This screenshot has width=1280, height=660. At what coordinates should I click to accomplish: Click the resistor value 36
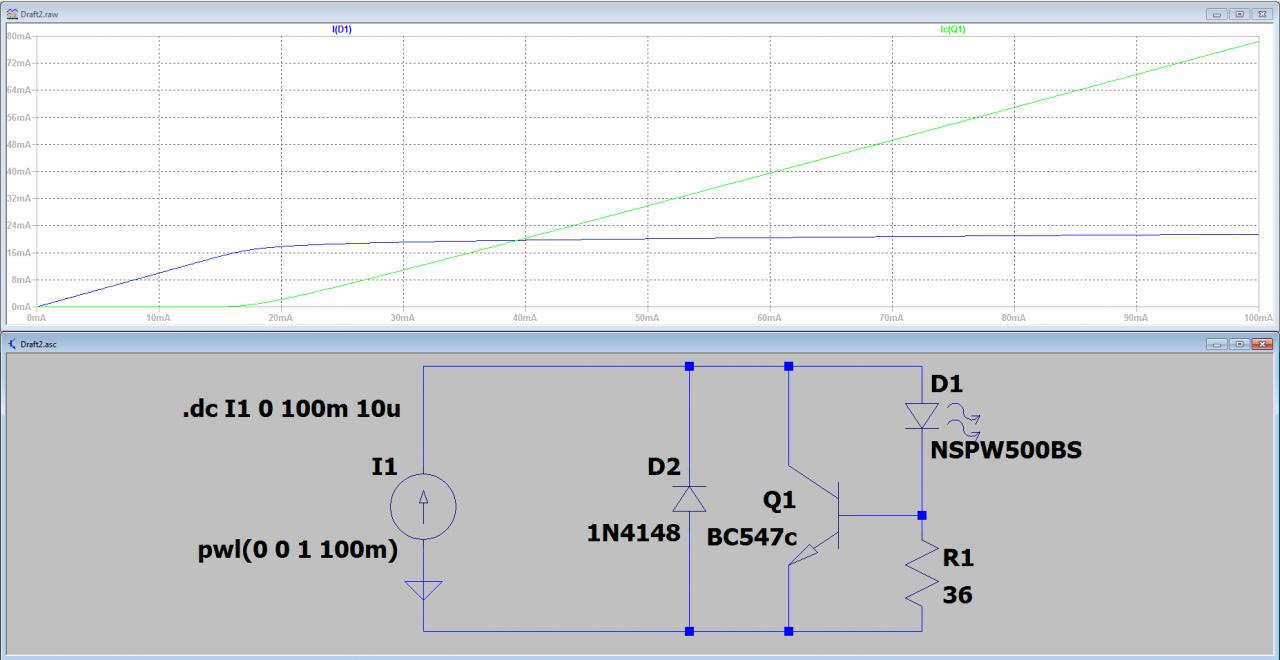click(x=957, y=595)
